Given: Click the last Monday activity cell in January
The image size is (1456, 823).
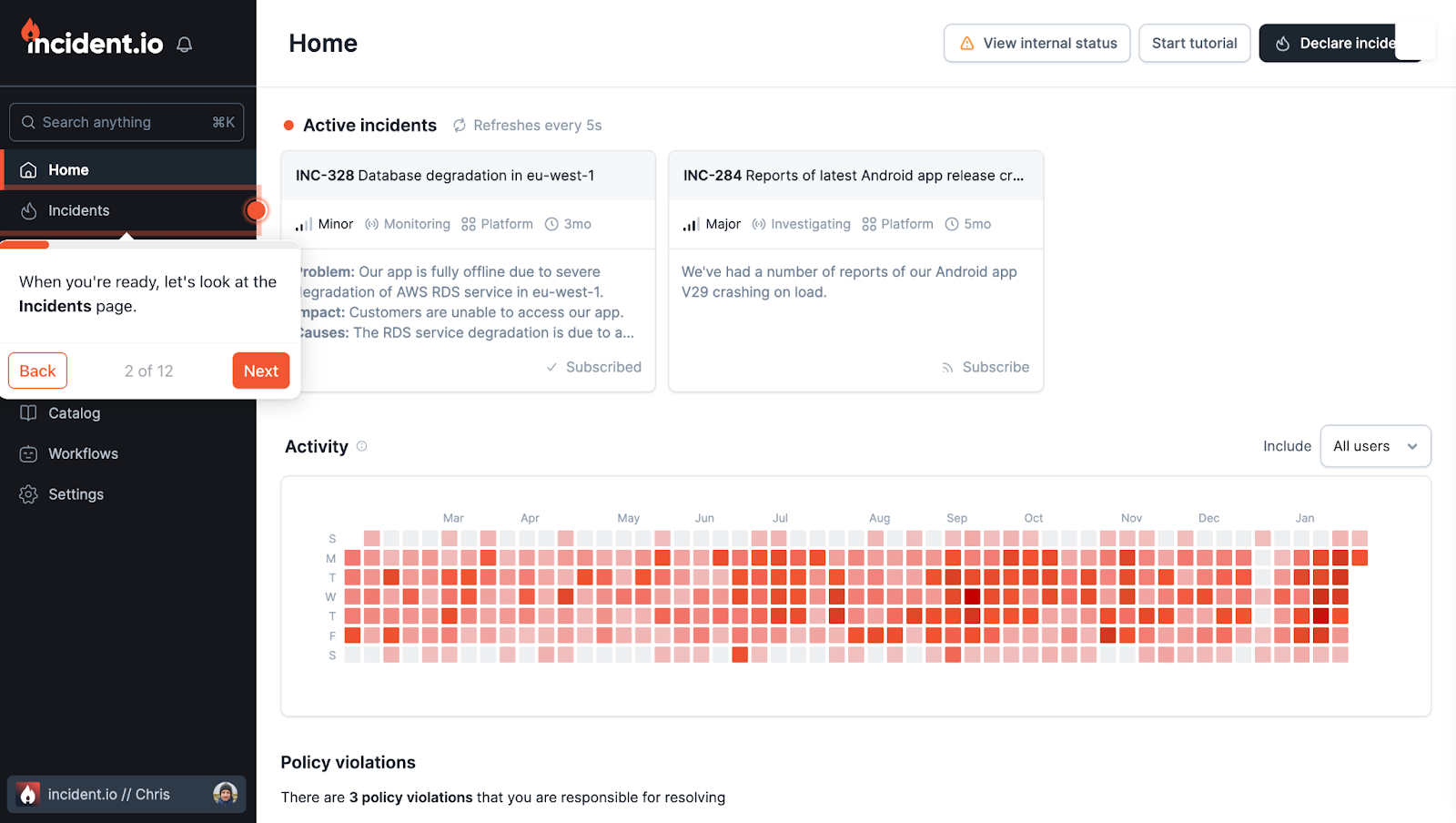Looking at the screenshot, I should (1360, 558).
